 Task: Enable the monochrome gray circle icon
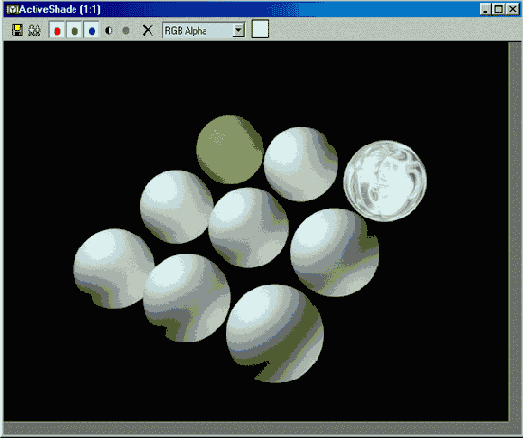126,31
